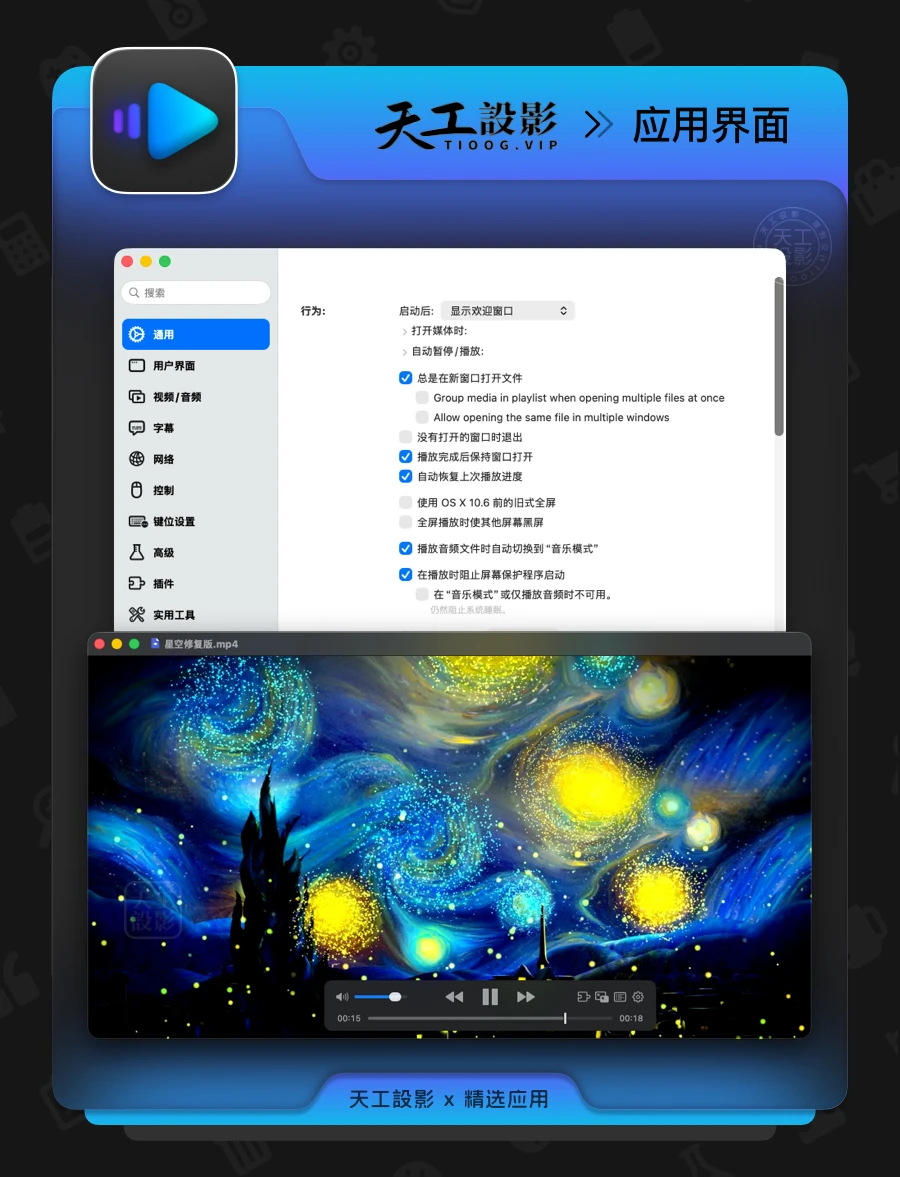Enter picture-in-picture from player controls
This screenshot has width=900, height=1177.
602,997
